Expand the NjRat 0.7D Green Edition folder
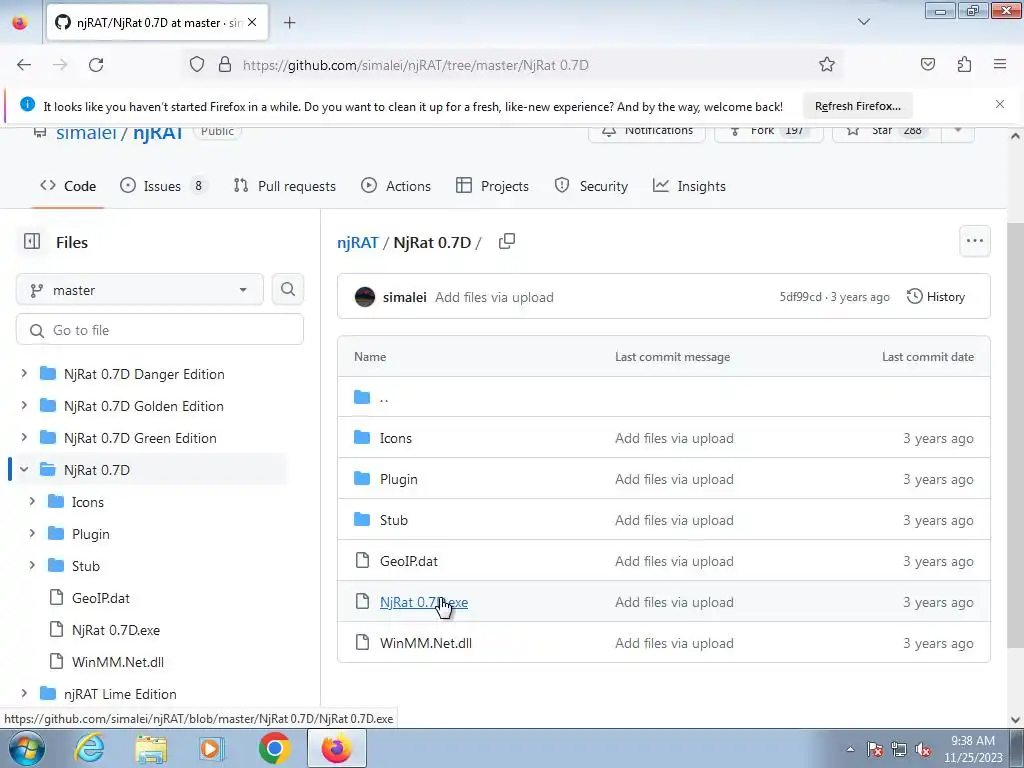The image size is (1024, 768). (24, 438)
